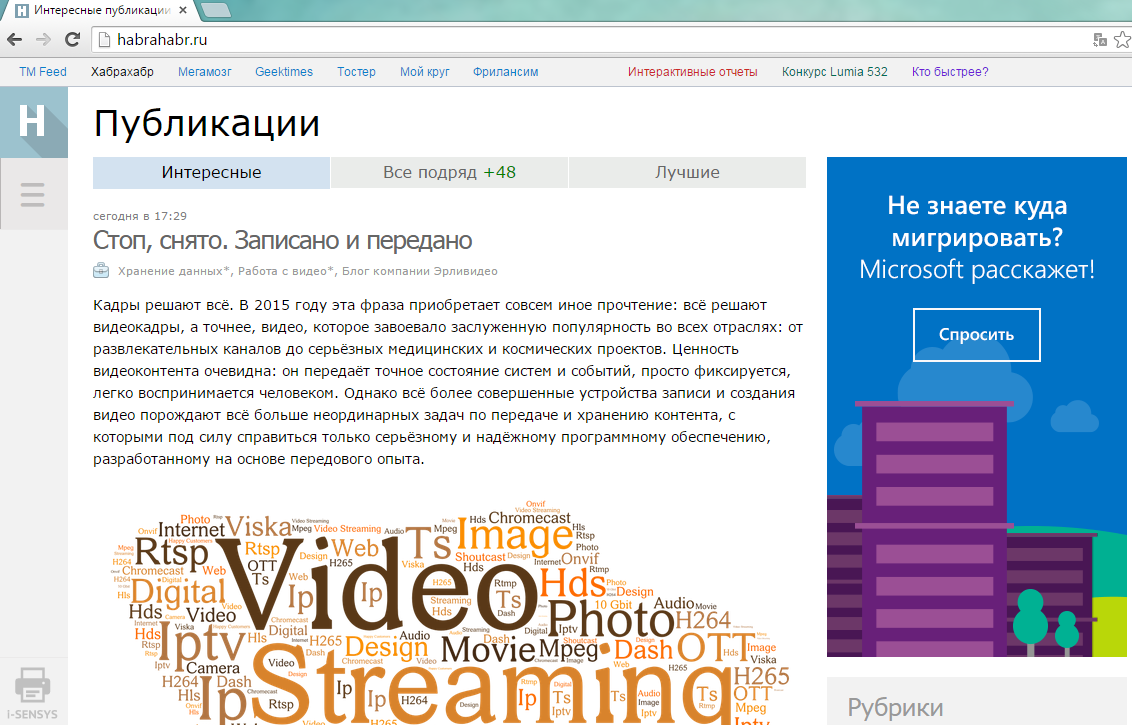Click the Habrahabr H logo
Screen dimensions: 1132x725
[33, 122]
